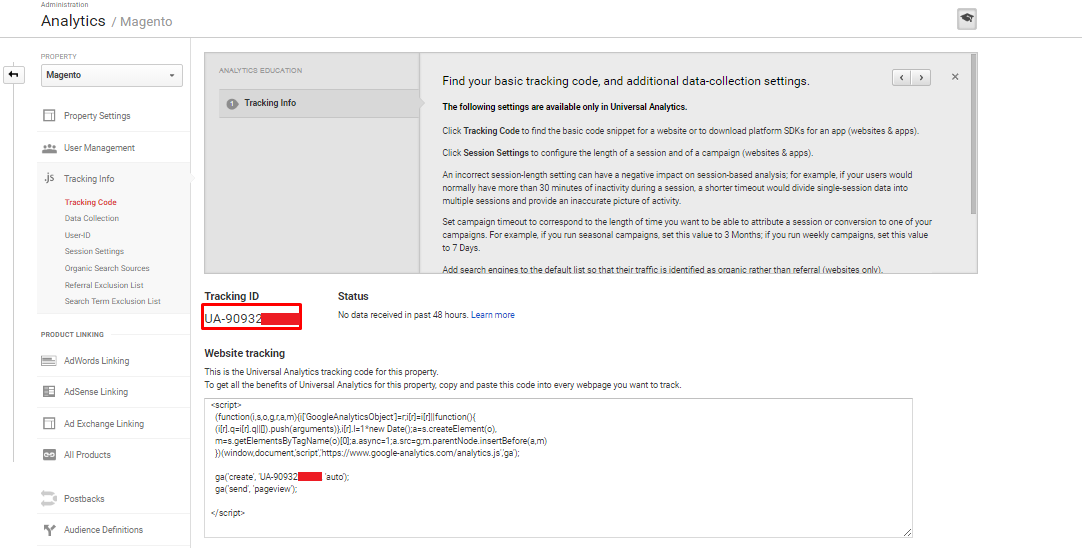This screenshot has height=548, width=1082.
Task: Click inside the tracking code text area
Action: tap(558, 467)
